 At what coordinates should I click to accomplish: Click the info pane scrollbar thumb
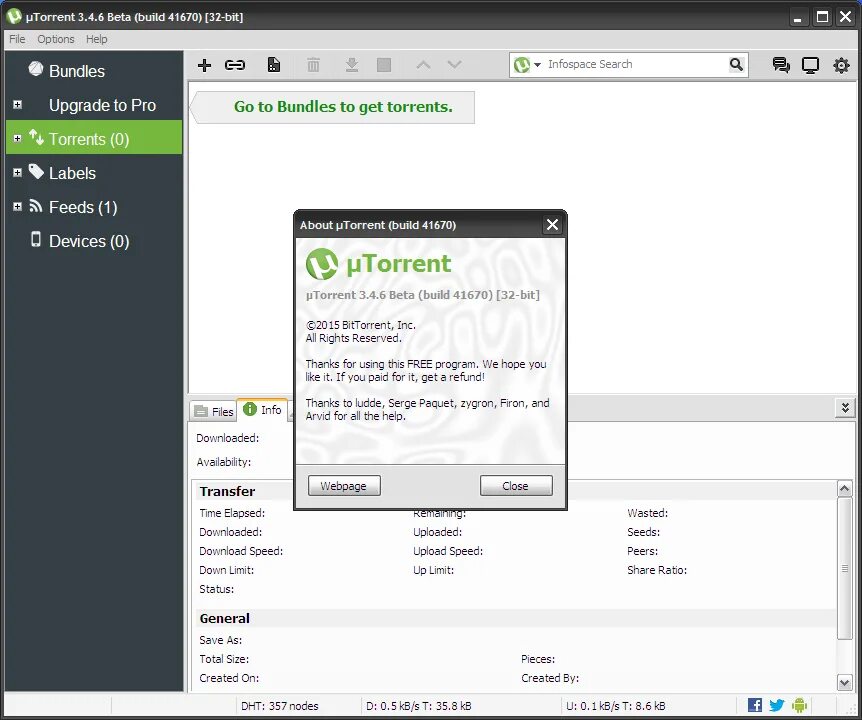tap(844, 568)
